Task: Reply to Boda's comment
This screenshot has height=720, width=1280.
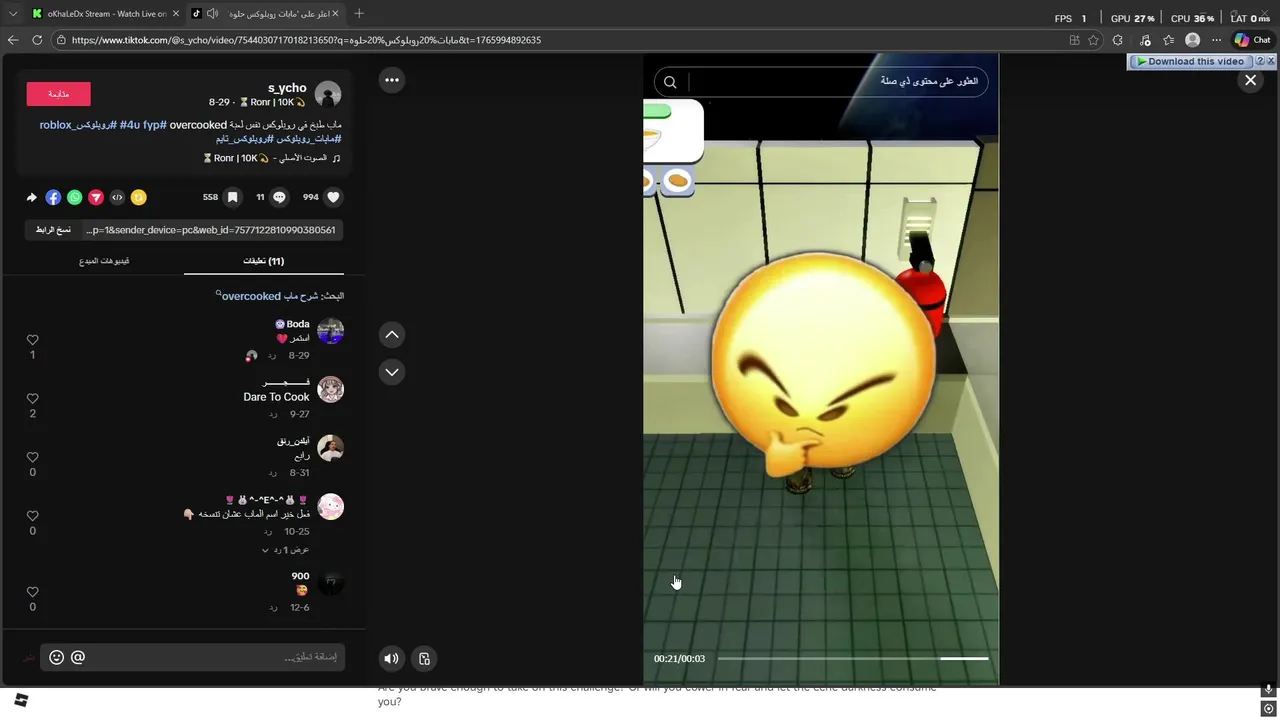Action: (x=272, y=356)
